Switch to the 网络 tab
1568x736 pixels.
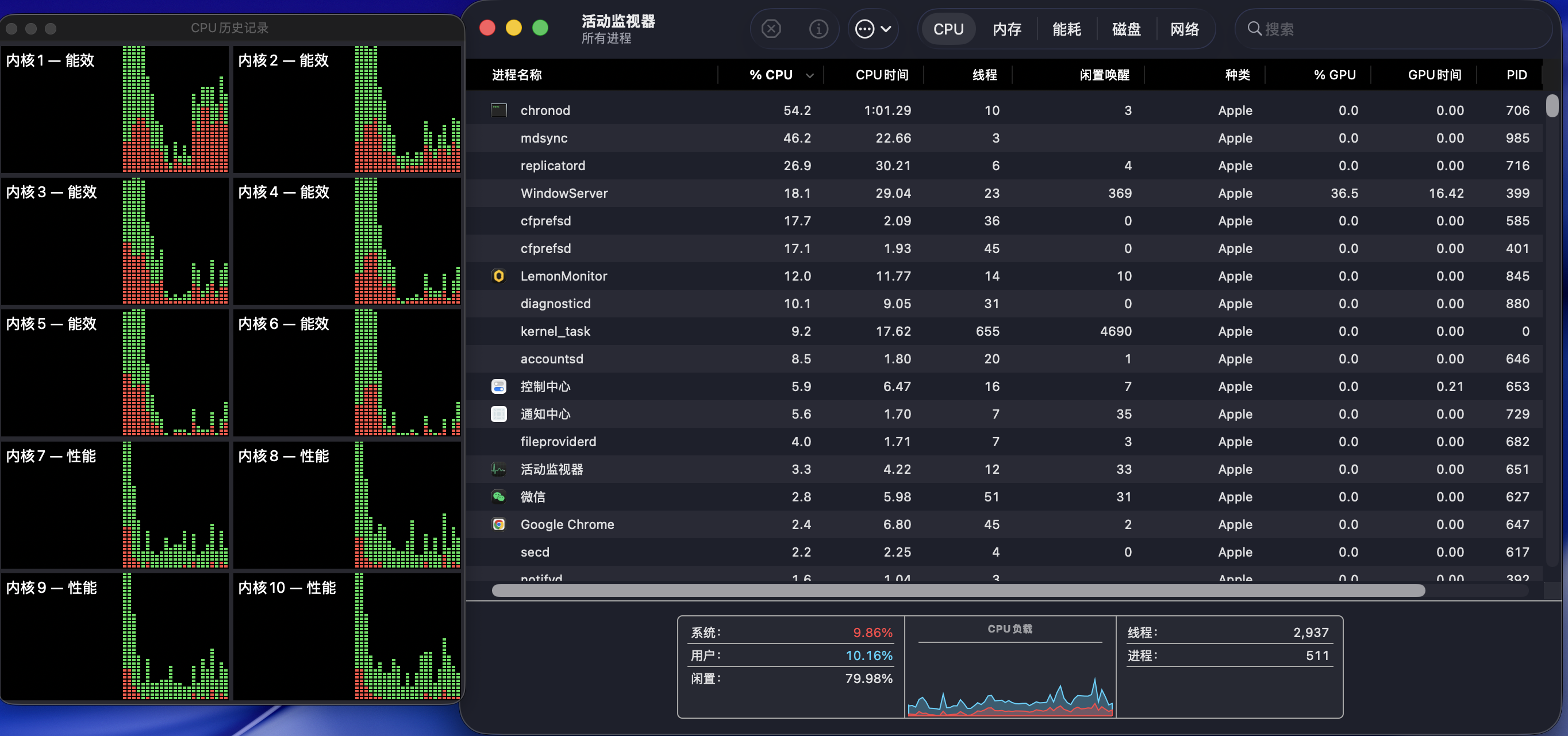[1185, 29]
